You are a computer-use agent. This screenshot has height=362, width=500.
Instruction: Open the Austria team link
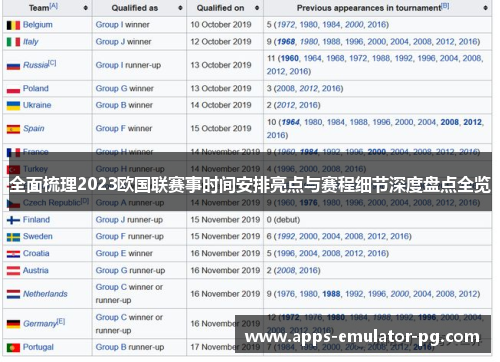pyautogui.click(x=36, y=271)
